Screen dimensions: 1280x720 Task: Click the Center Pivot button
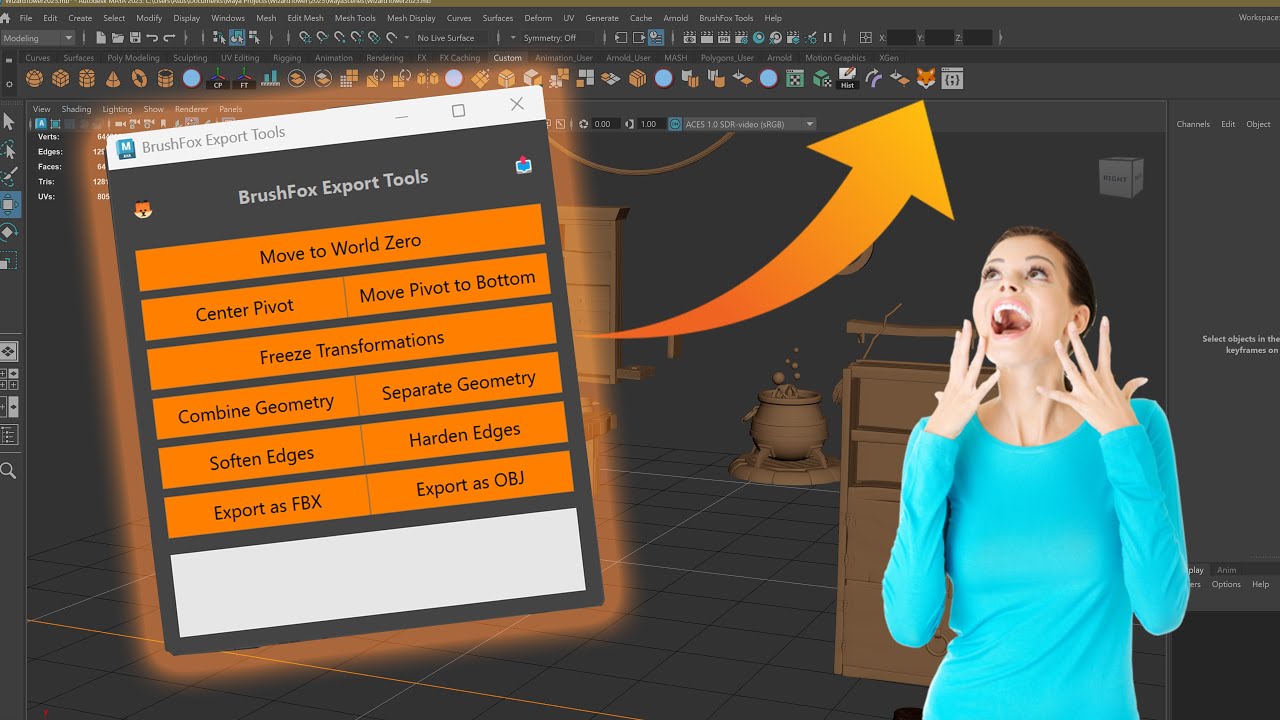tap(244, 309)
